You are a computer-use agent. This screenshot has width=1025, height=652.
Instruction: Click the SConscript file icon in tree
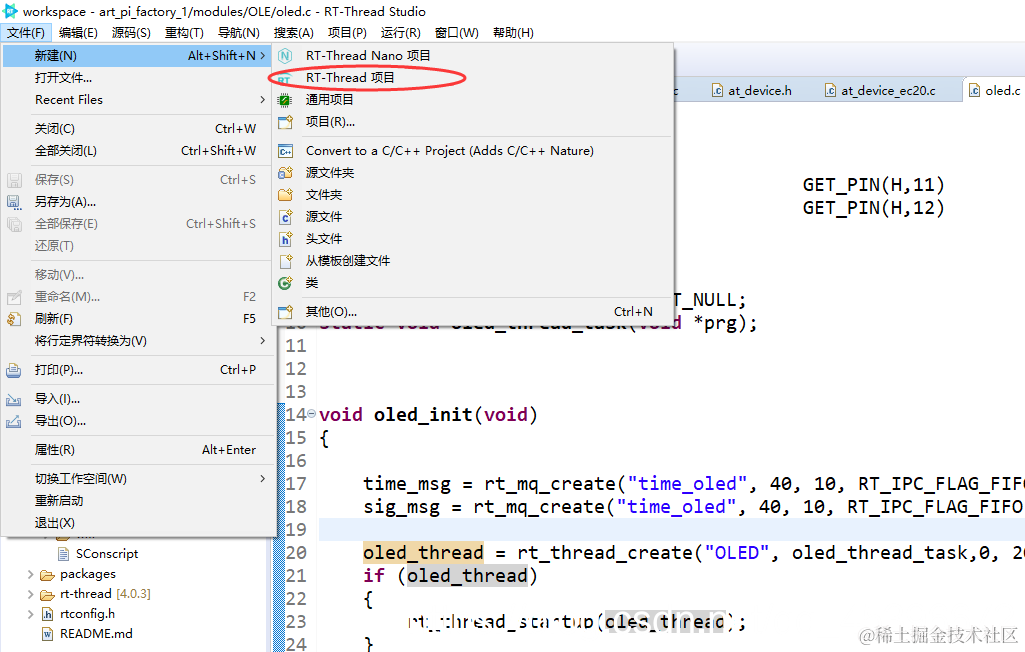(63, 555)
